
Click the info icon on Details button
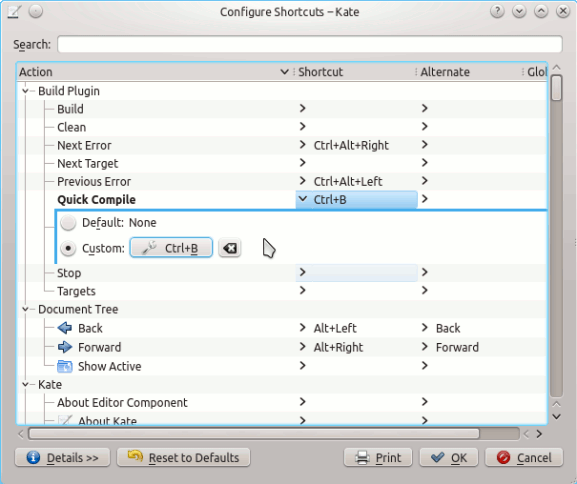pyautogui.click(x=33, y=457)
